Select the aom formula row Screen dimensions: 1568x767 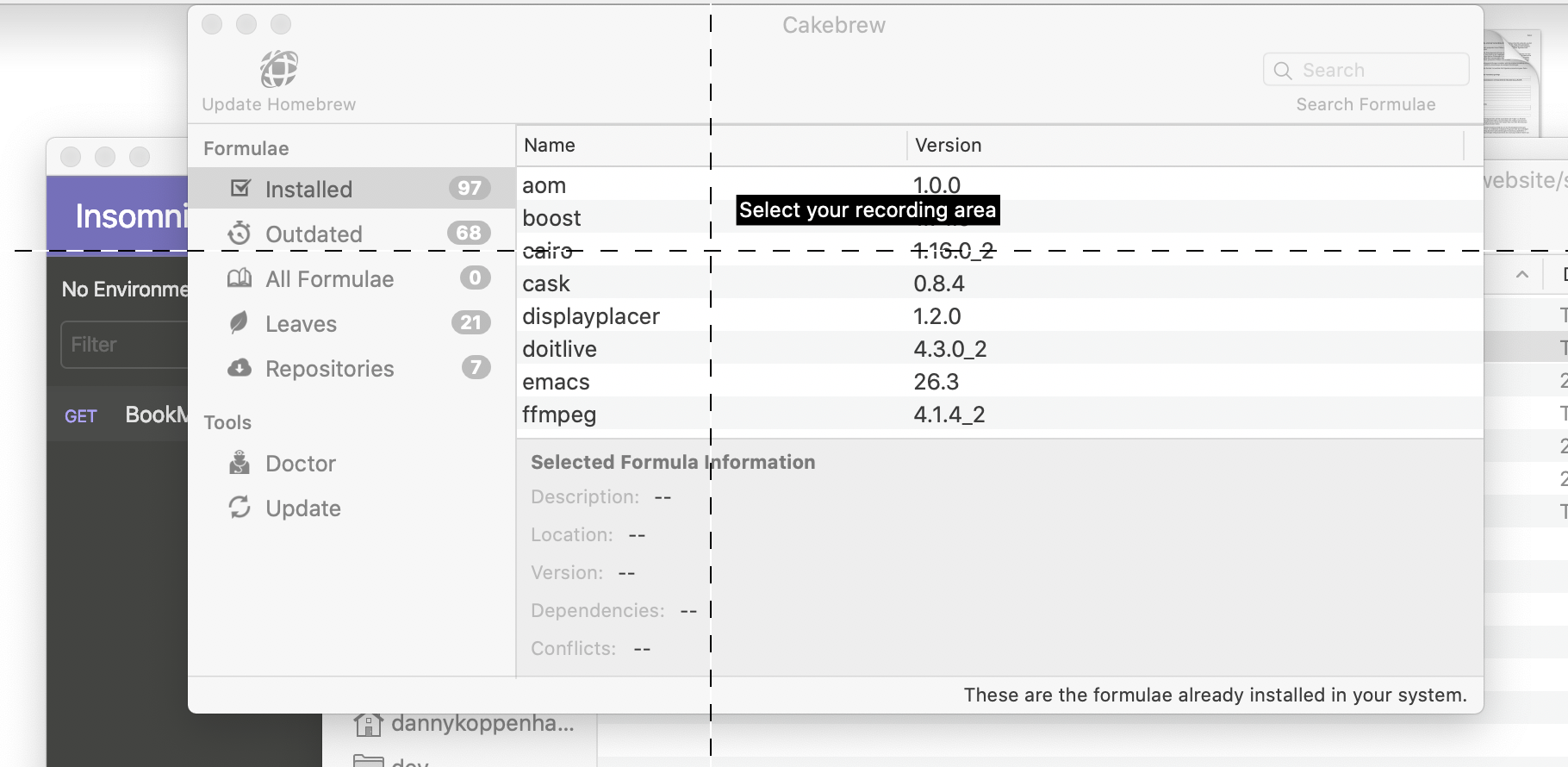pyautogui.click(x=1000, y=184)
